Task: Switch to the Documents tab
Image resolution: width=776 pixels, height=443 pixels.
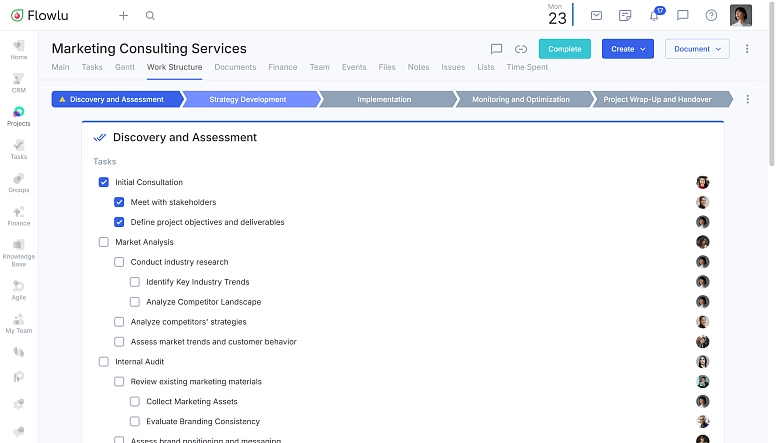Action: click(x=235, y=67)
